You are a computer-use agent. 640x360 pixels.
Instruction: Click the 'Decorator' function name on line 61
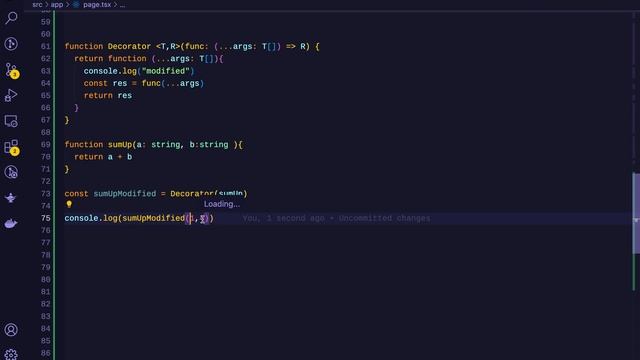coord(129,47)
